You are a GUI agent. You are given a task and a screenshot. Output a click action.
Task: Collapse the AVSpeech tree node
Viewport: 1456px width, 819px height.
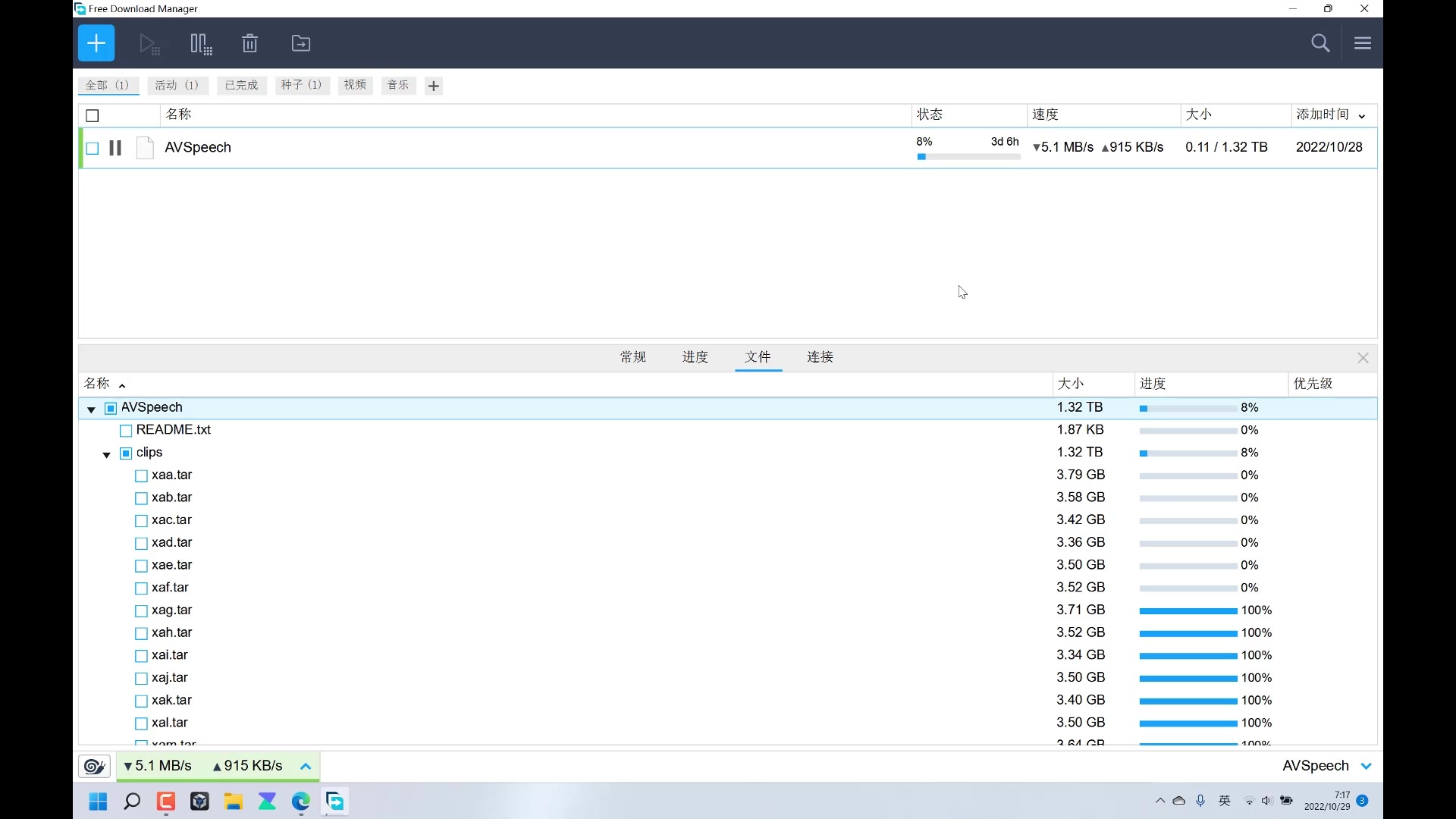91,409
